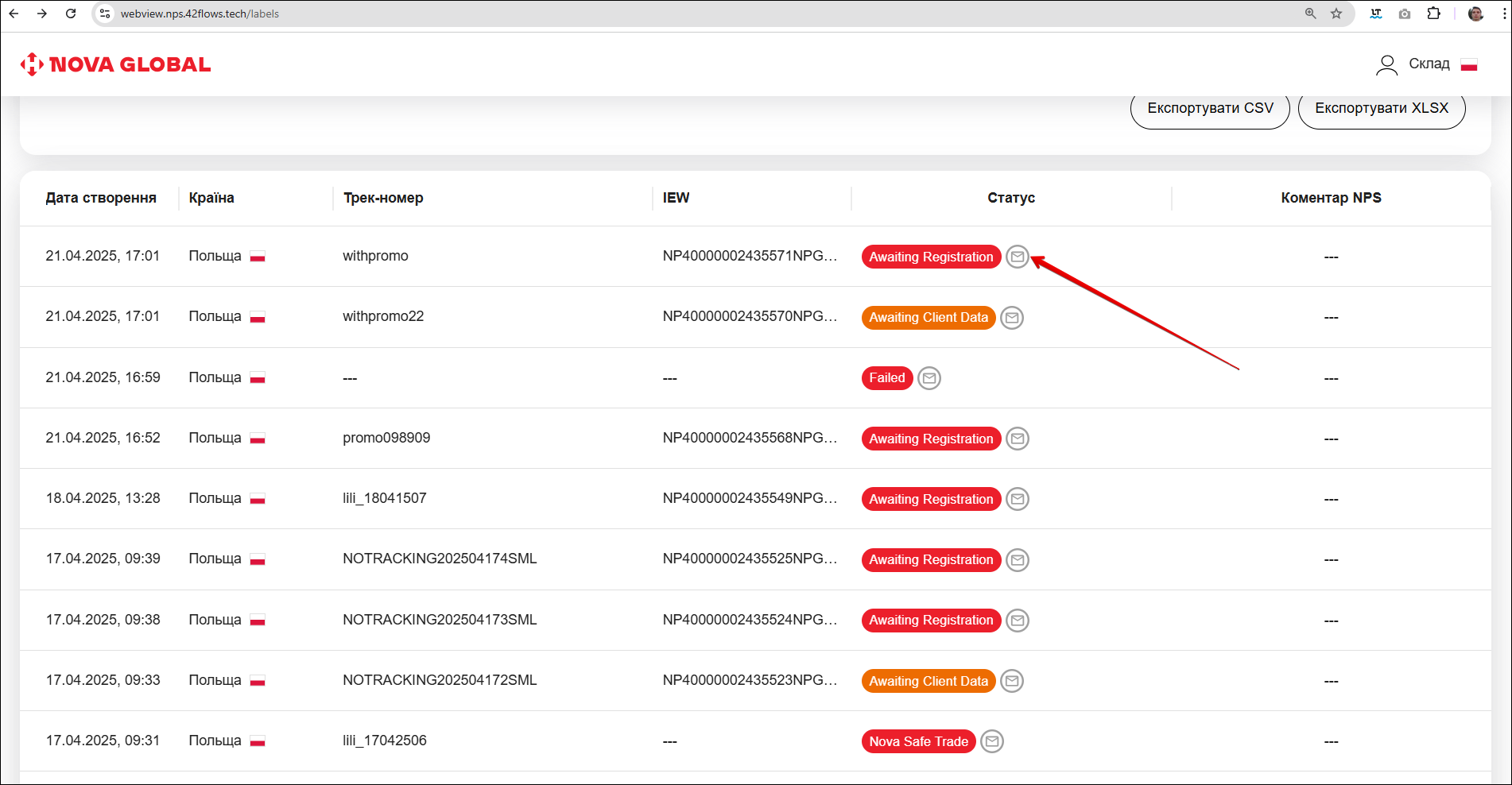The width and height of the screenshot is (1512, 785).
Task: Click envelope icon for lili_18041507 row
Action: [1017, 499]
